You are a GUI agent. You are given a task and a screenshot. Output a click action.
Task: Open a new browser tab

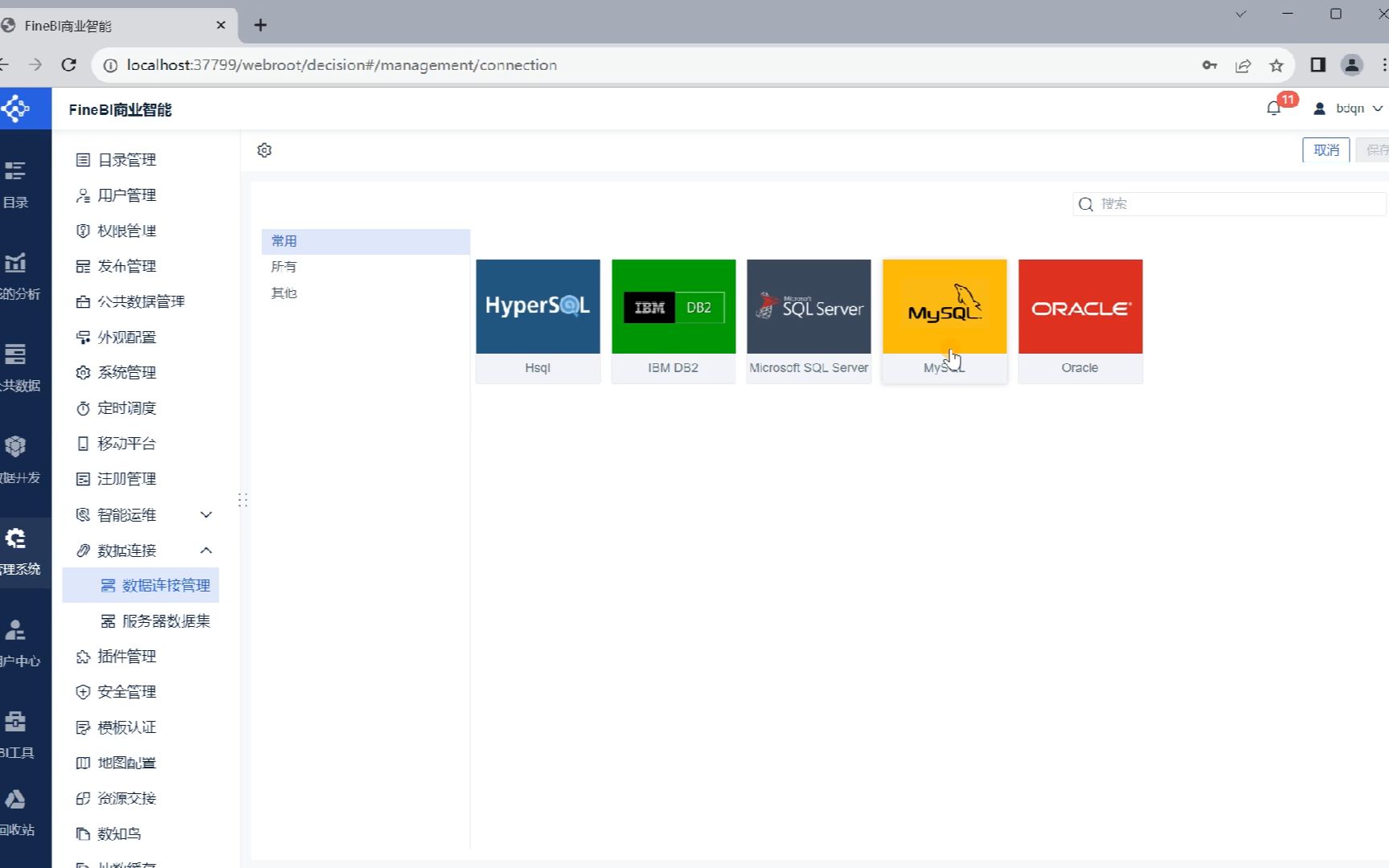pos(260,25)
